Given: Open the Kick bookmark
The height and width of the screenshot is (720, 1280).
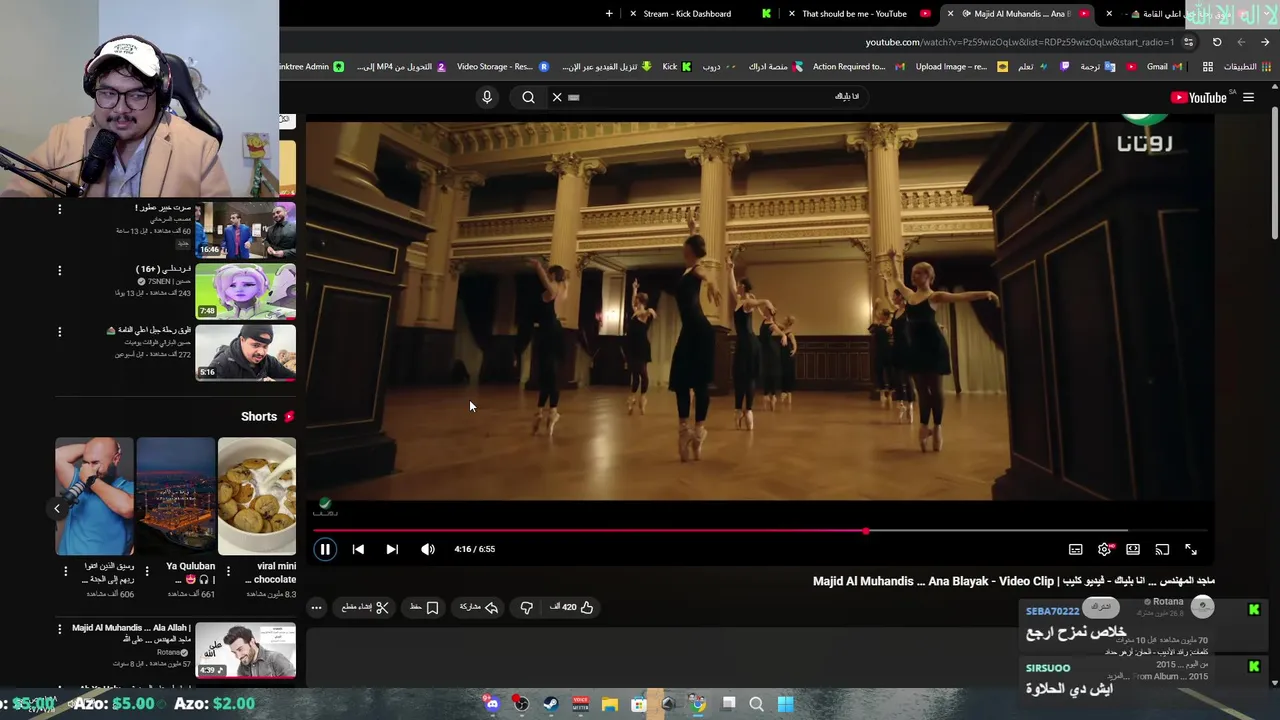Looking at the screenshot, I should (676, 67).
